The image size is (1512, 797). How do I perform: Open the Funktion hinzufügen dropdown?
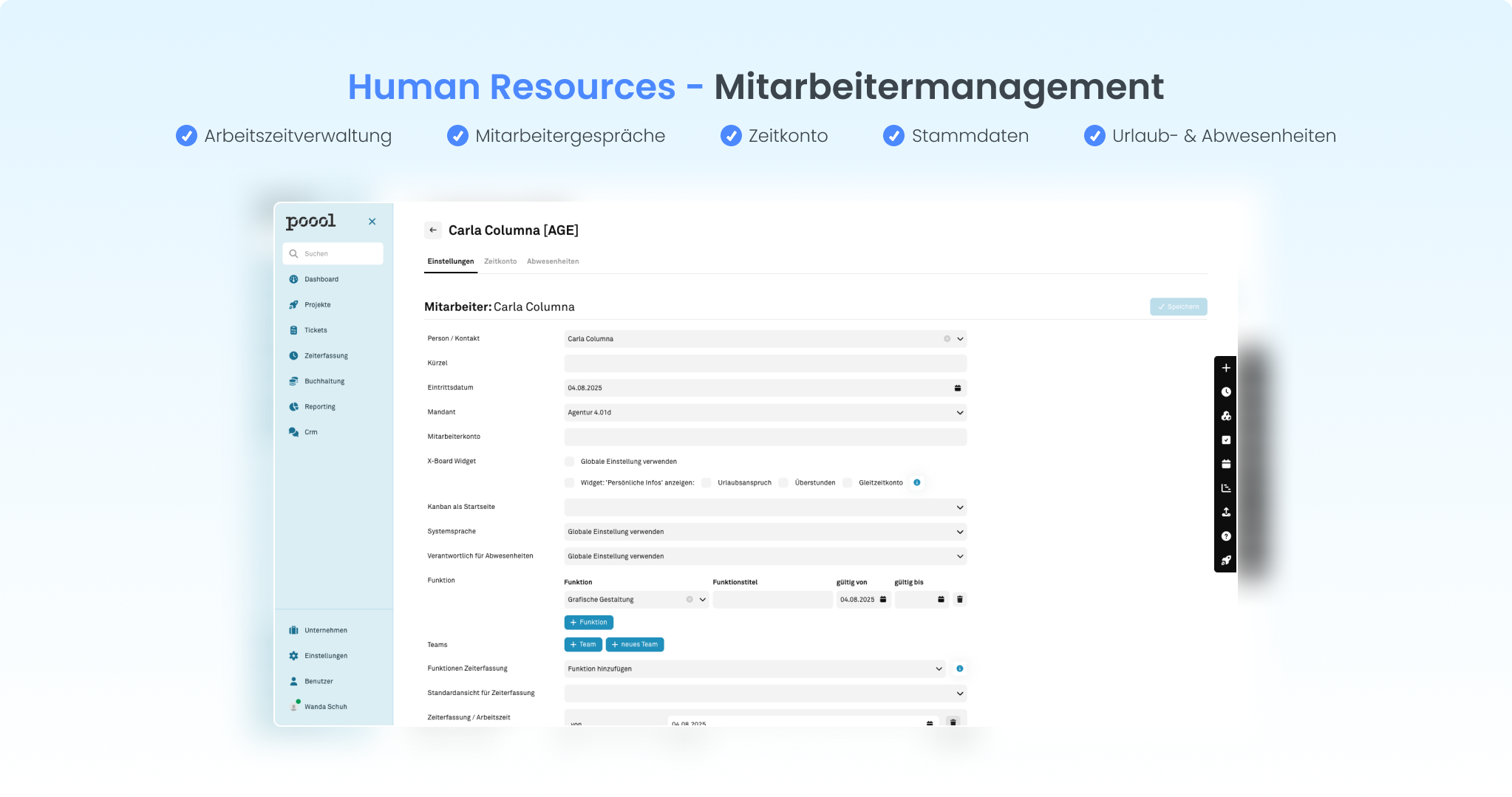tap(755, 668)
